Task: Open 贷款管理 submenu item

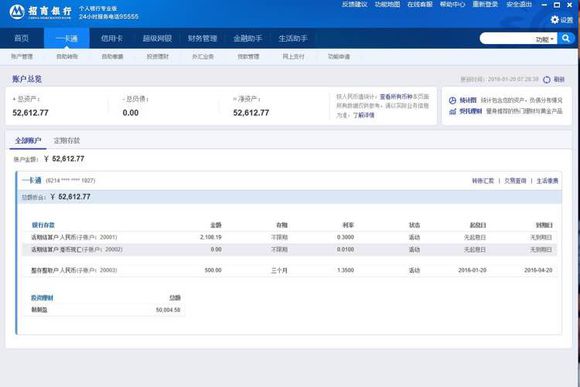Action: 248,56
